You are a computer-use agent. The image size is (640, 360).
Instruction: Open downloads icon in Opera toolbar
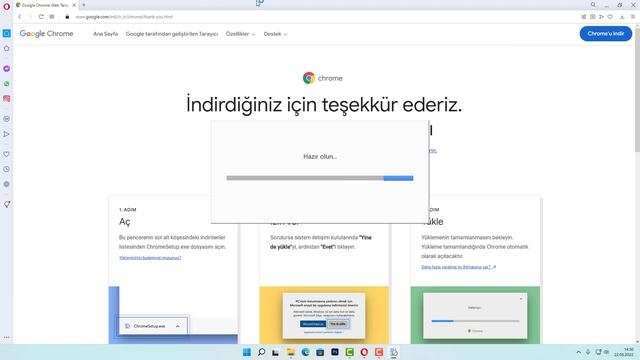622,17
